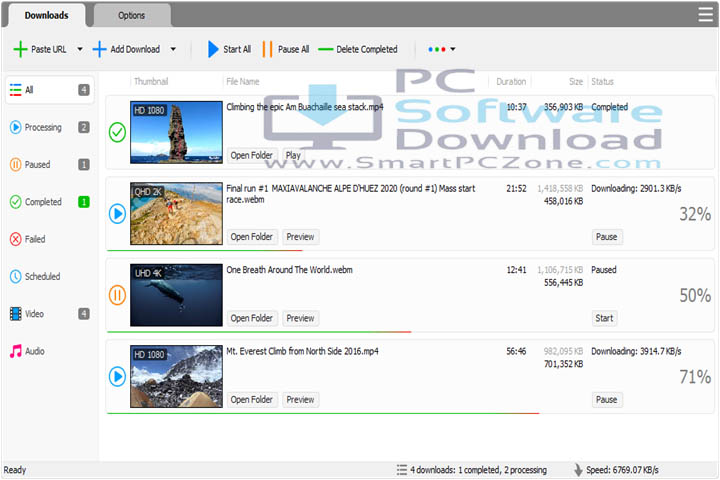This screenshot has width=720, height=480.
Task: Pause the Mt. Everest Climb download
Action: coord(607,400)
